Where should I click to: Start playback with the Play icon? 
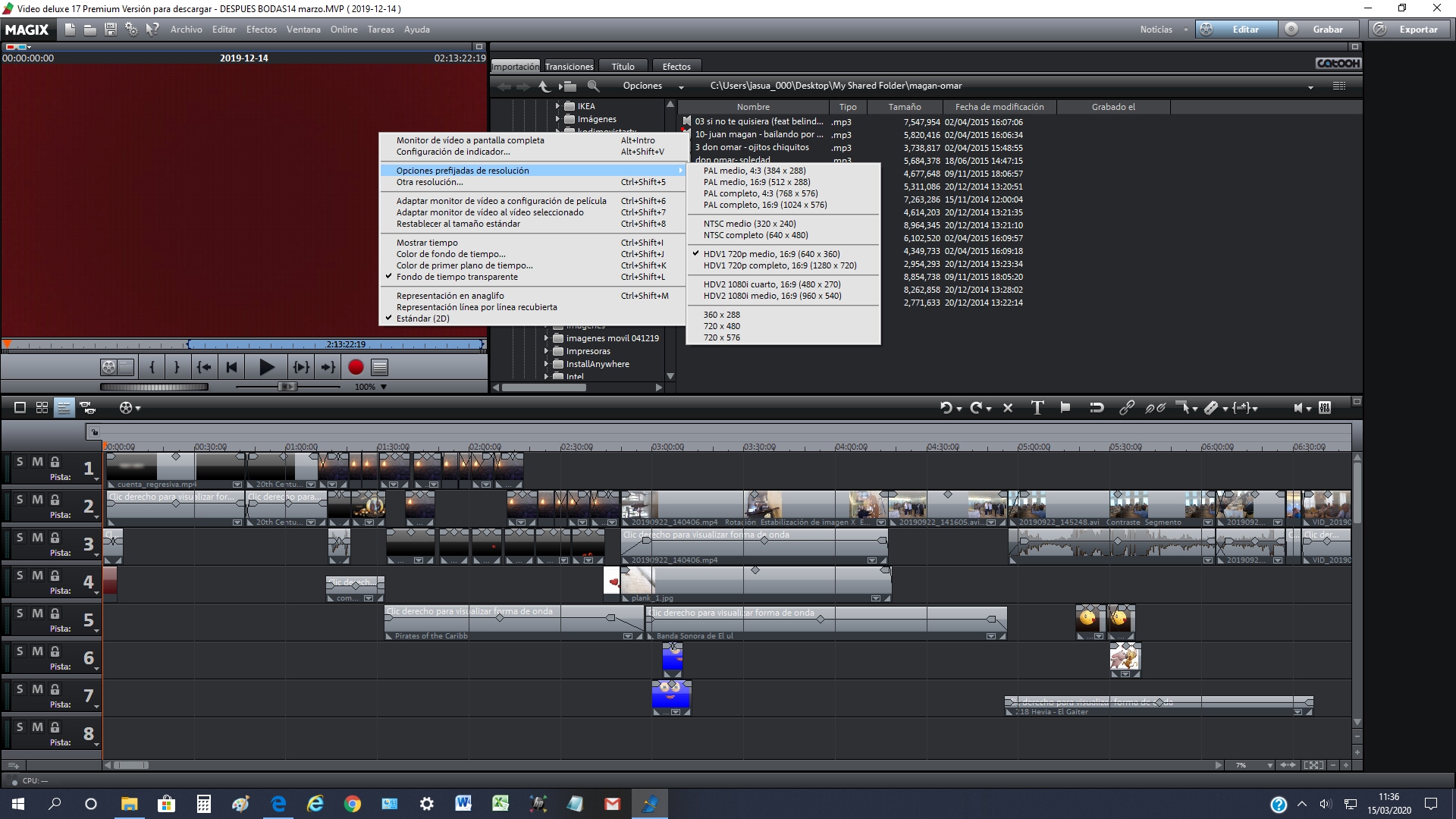[266, 367]
